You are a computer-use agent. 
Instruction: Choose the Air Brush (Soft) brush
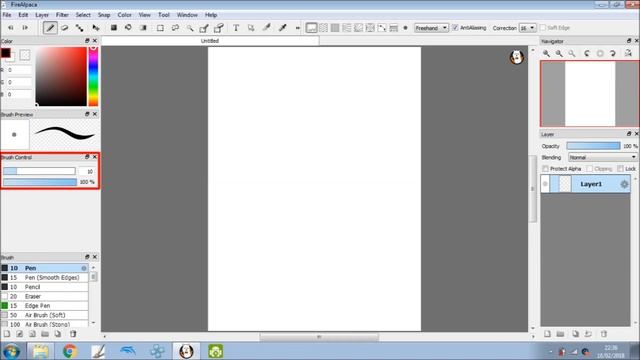pos(44,315)
